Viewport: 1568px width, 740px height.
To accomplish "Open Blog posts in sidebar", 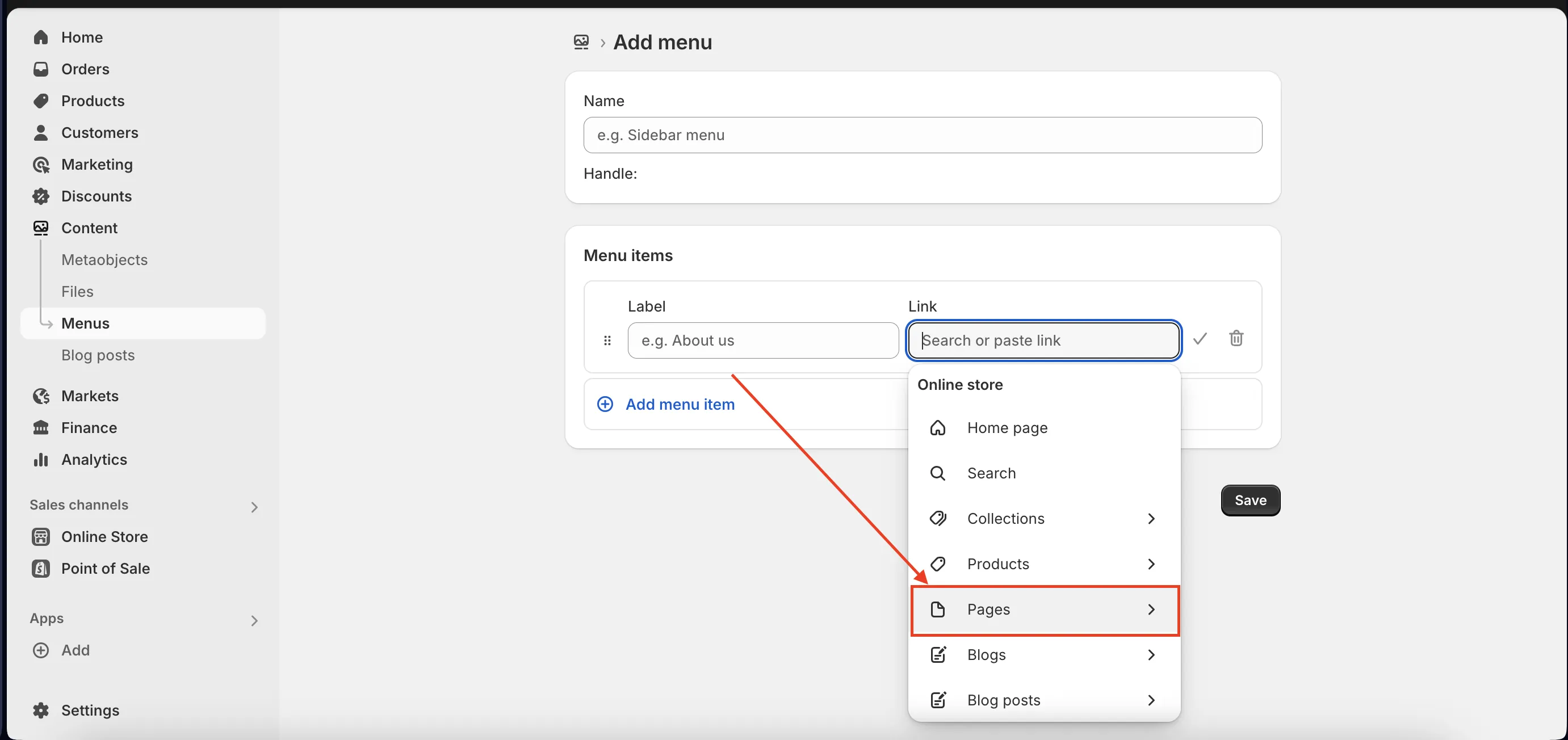I will point(98,355).
